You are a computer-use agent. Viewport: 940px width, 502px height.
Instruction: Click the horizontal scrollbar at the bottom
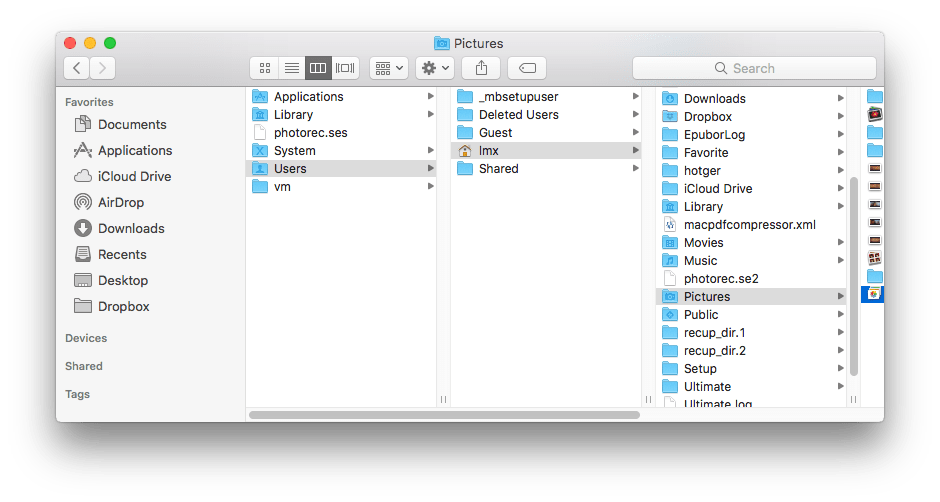pos(444,415)
